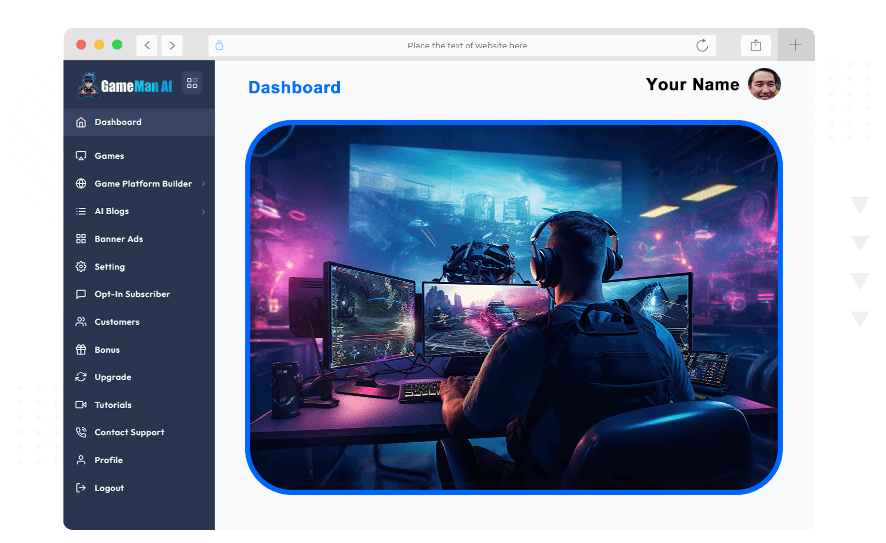Open the Dashboard menu item
Viewport: 886px width, 543px height.
click(118, 122)
